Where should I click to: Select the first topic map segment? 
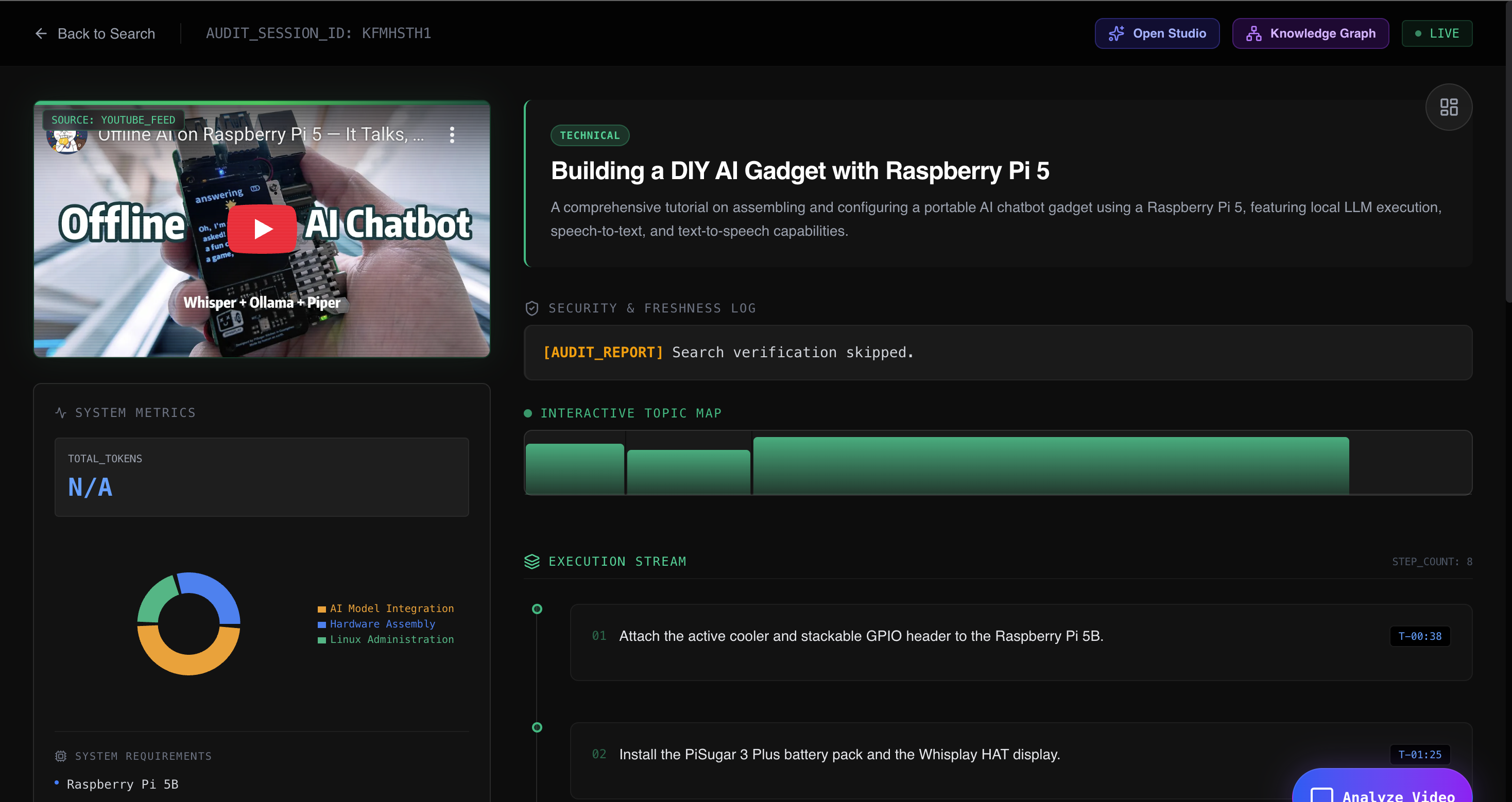tap(574, 468)
